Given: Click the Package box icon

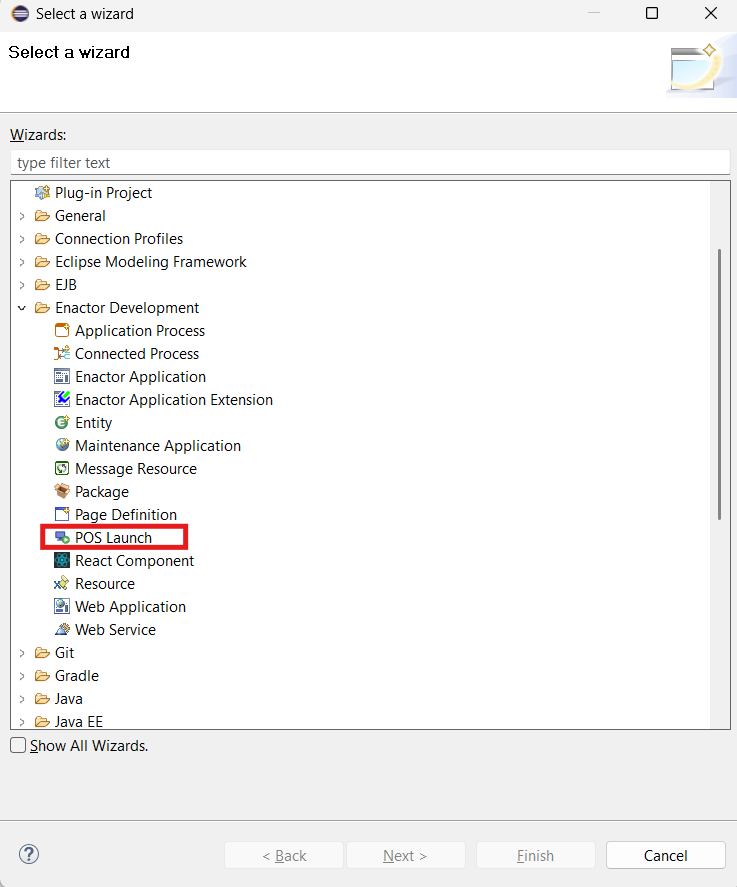Looking at the screenshot, I should point(62,492).
